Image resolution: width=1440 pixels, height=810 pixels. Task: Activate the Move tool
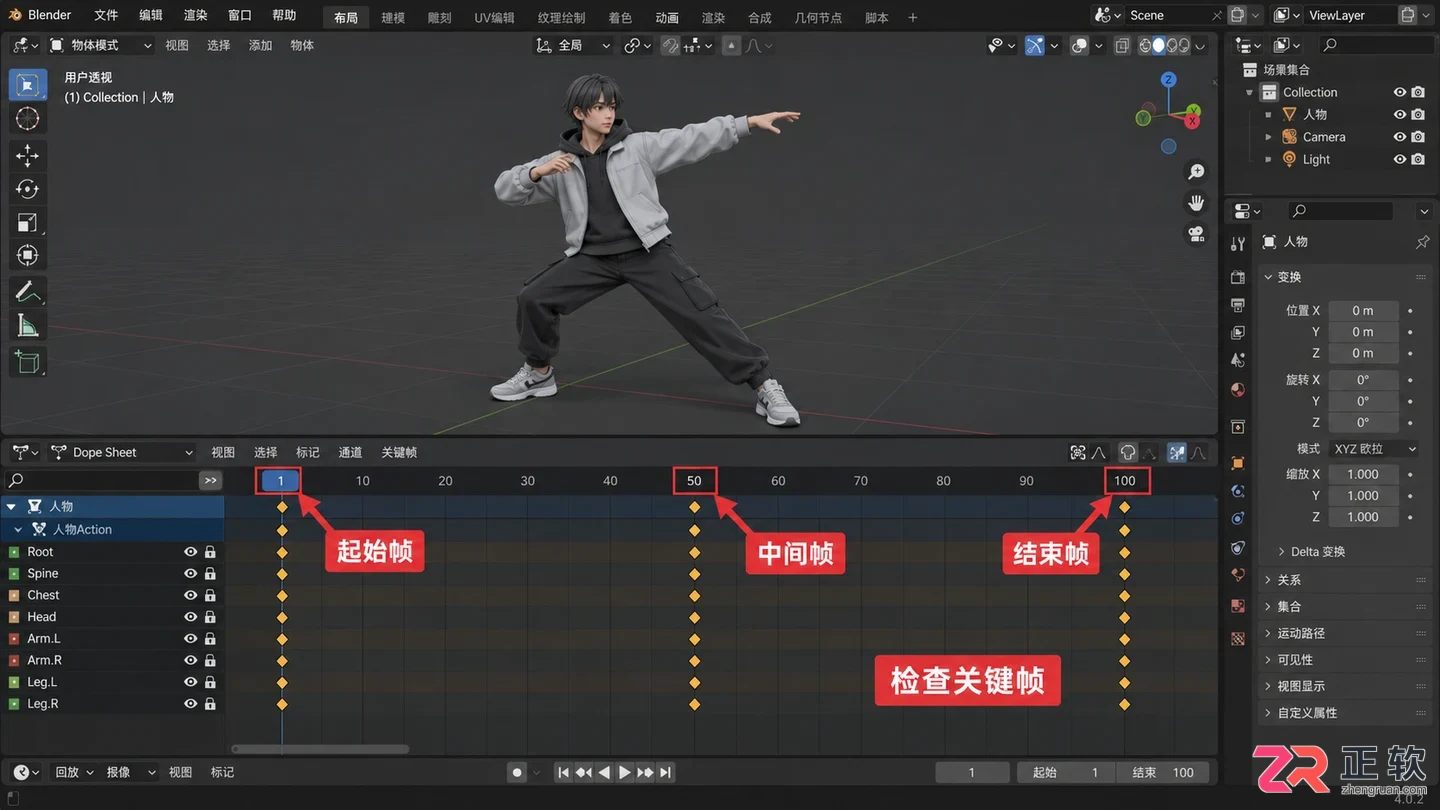click(x=28, y=155)
